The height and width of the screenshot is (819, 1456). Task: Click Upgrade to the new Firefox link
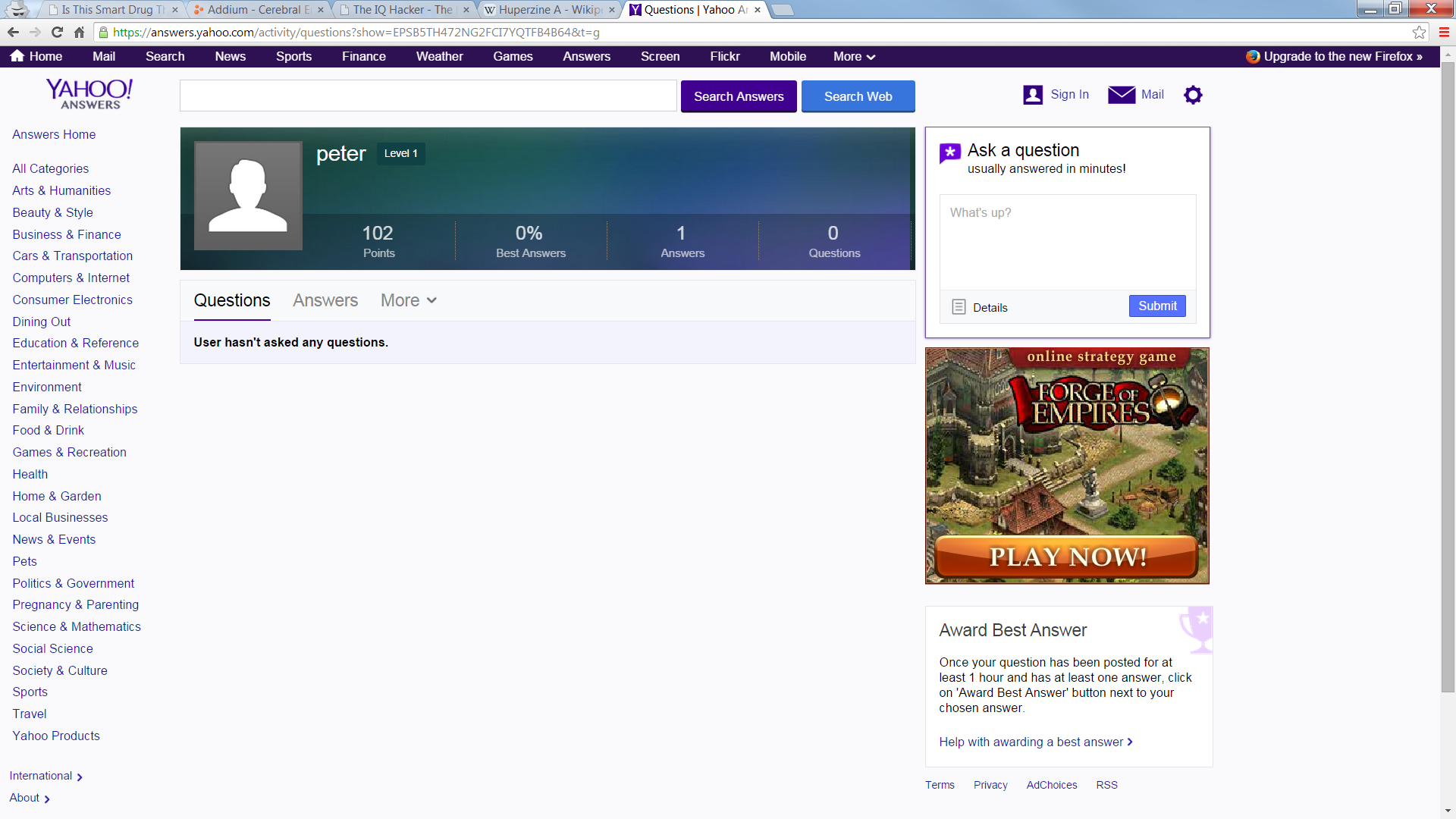1343,57
